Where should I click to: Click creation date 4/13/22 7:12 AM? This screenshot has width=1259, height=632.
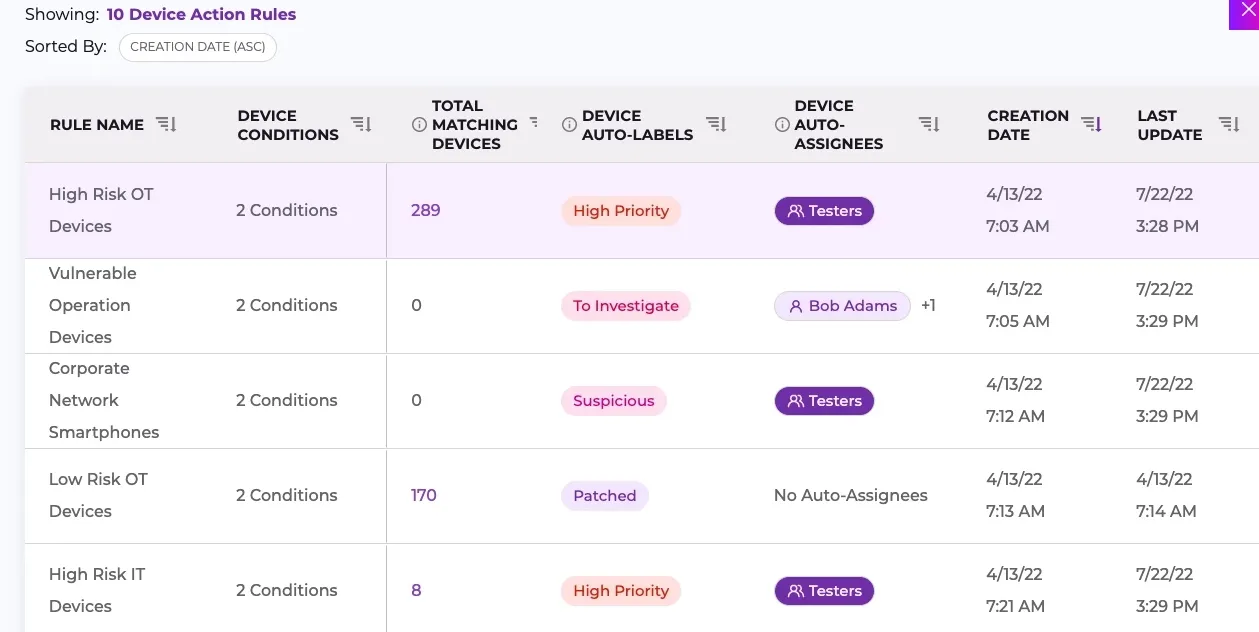coord(1018,400)
